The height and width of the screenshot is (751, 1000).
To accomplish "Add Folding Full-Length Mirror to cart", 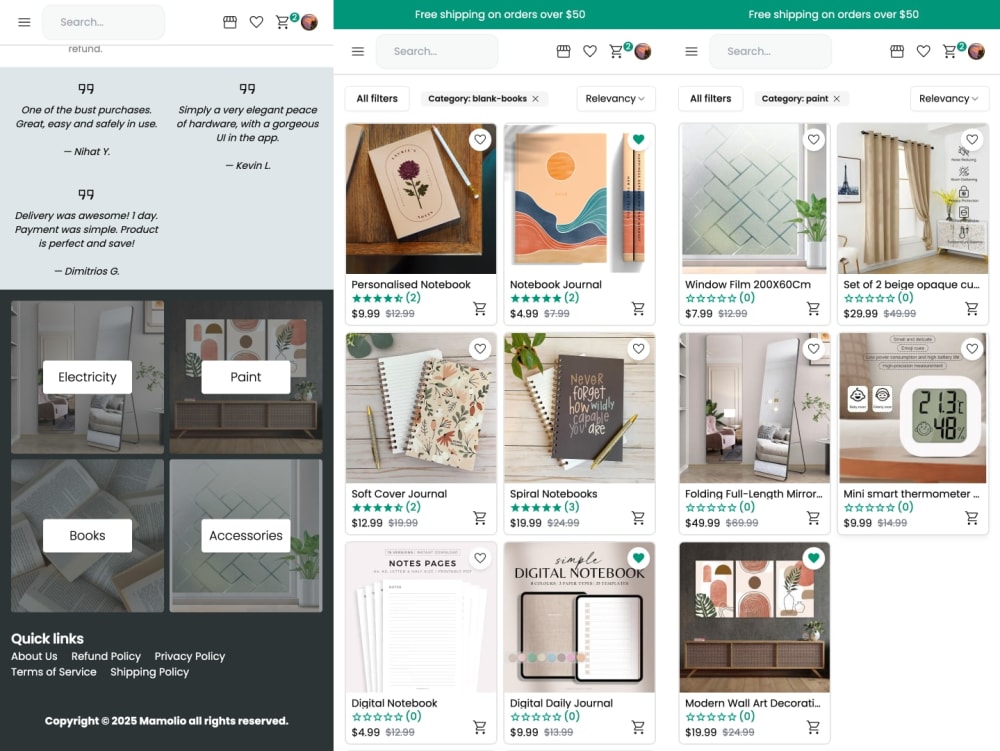I will tap(813, 518).
